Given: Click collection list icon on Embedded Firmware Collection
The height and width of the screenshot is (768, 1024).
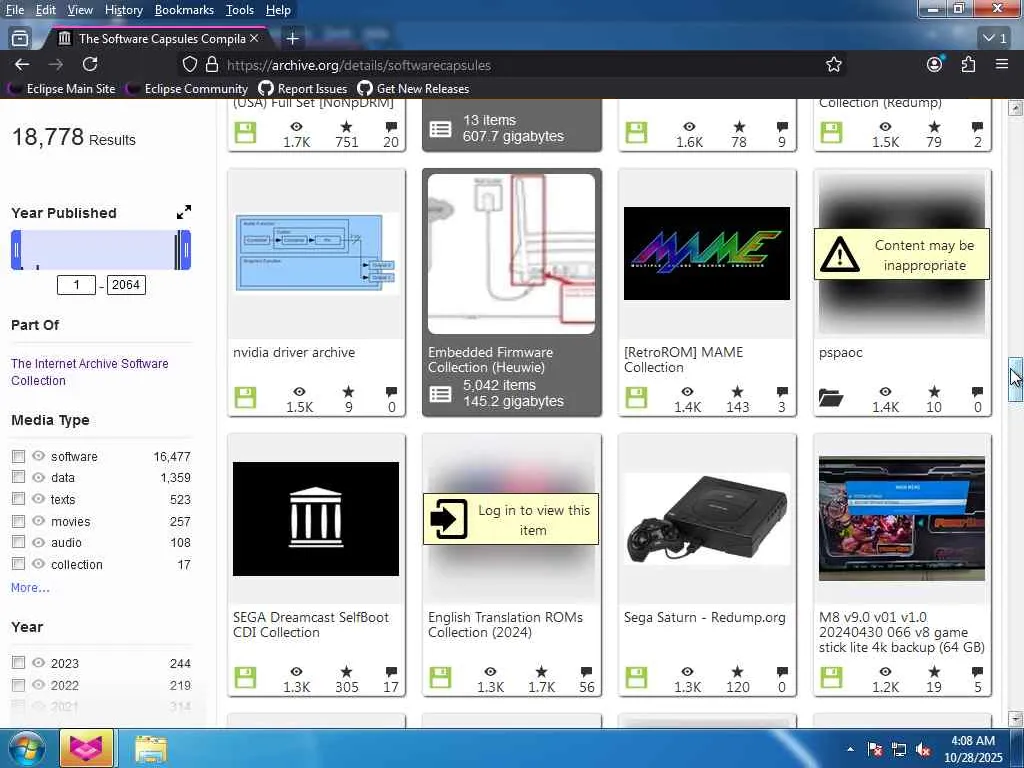Looking at the screenshot, I should (x=440, y=394).
